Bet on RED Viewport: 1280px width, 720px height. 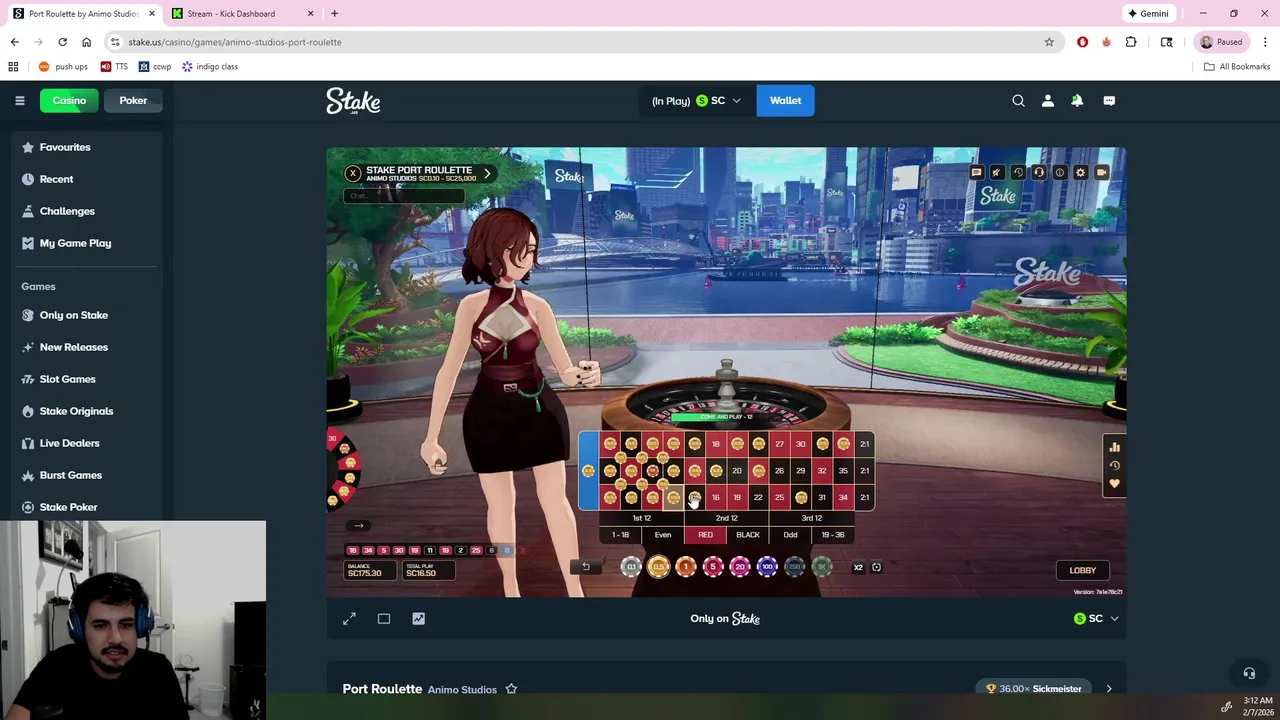point(705,535)
